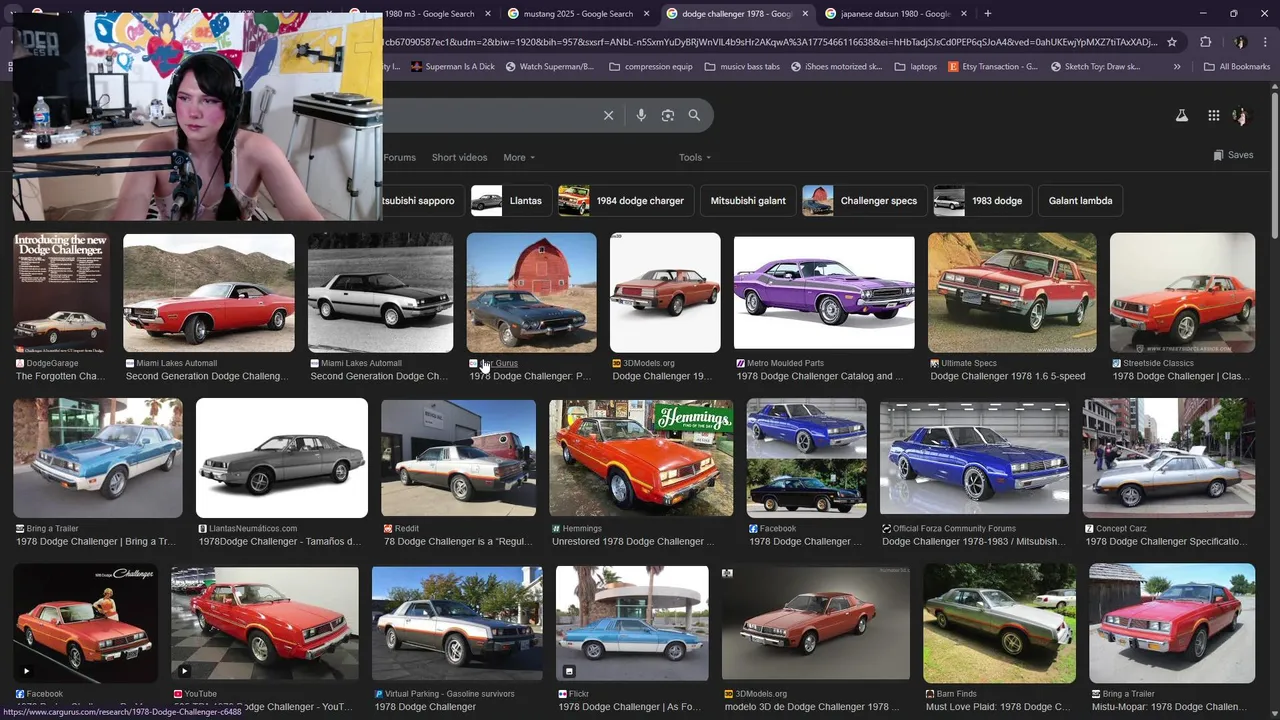Viewport: 1280px width, 720px height.
Task: Start voice search with the microphone icon
Action: point(641,115)
